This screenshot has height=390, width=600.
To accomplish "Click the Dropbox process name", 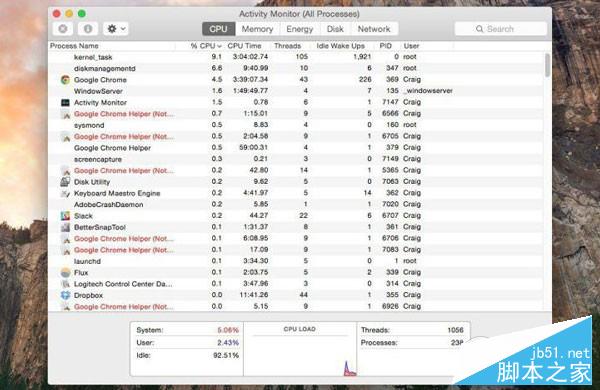I will pos(88,295).
